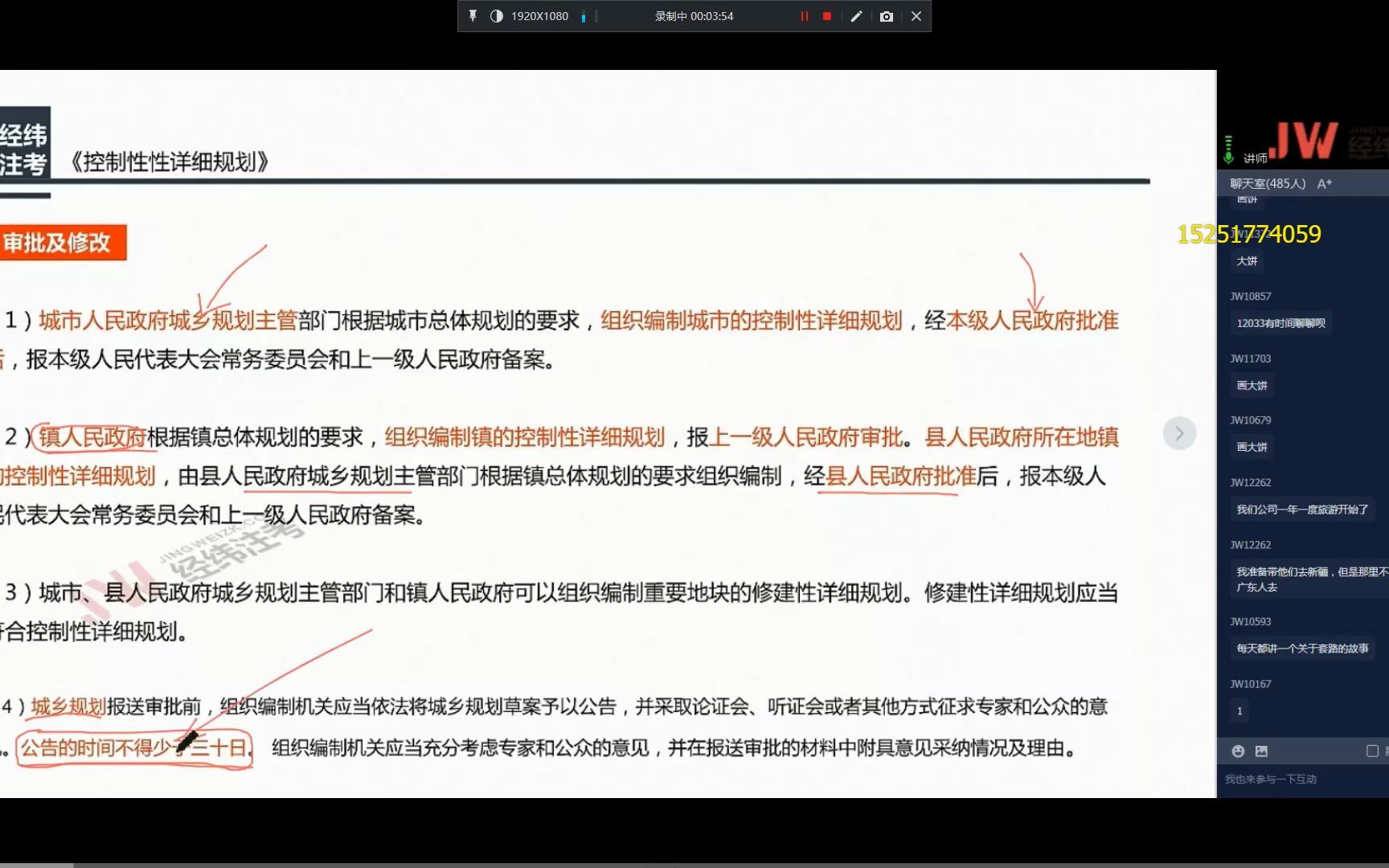Viewport: 1389px width, 868px height.
Task: Pause the screen recording
Action: pos(804,16)
